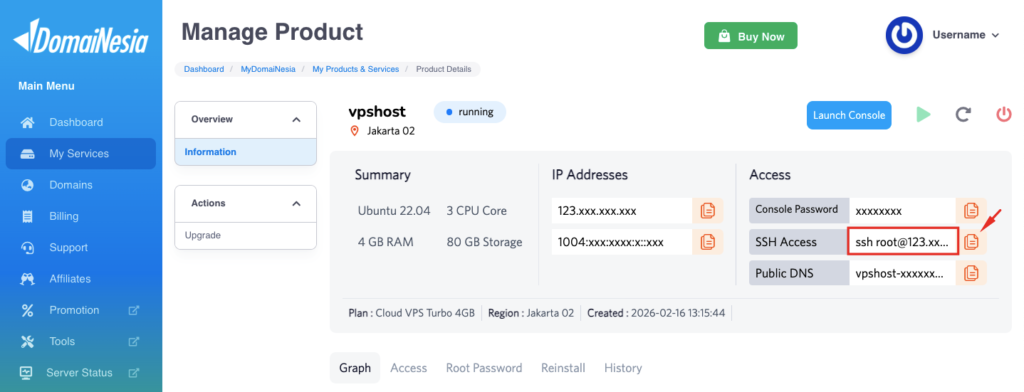Click the Billing receipt icon
This screenshot has width=1024, height=392.
click(x=27, y=216)
